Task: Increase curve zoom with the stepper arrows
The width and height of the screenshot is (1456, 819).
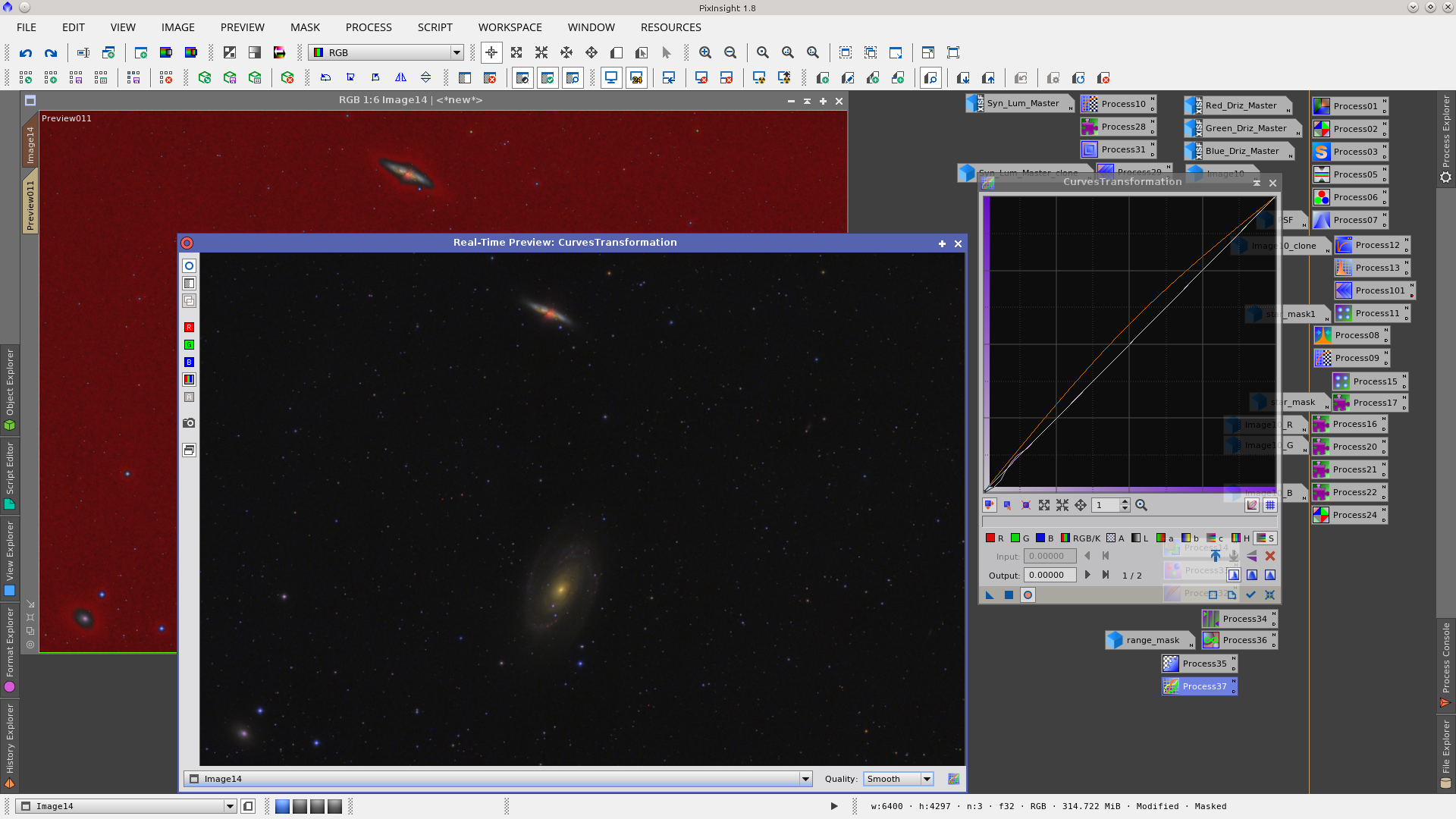Action: click(1125, 501)
